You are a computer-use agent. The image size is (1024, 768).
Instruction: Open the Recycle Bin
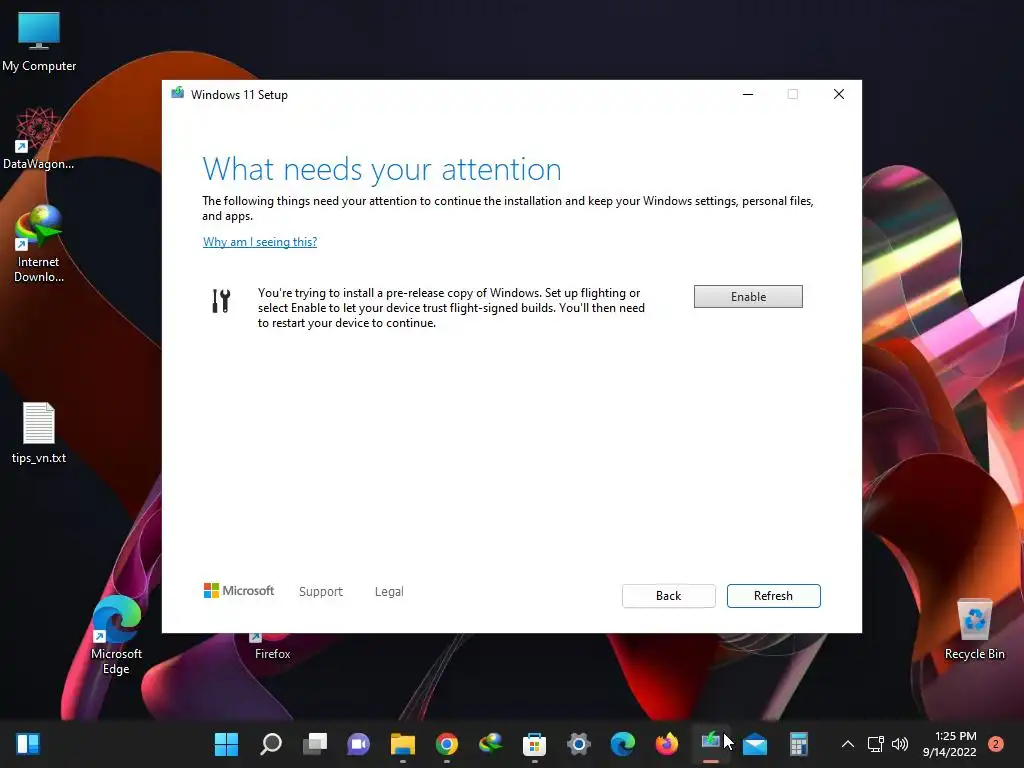coord(974,630)
